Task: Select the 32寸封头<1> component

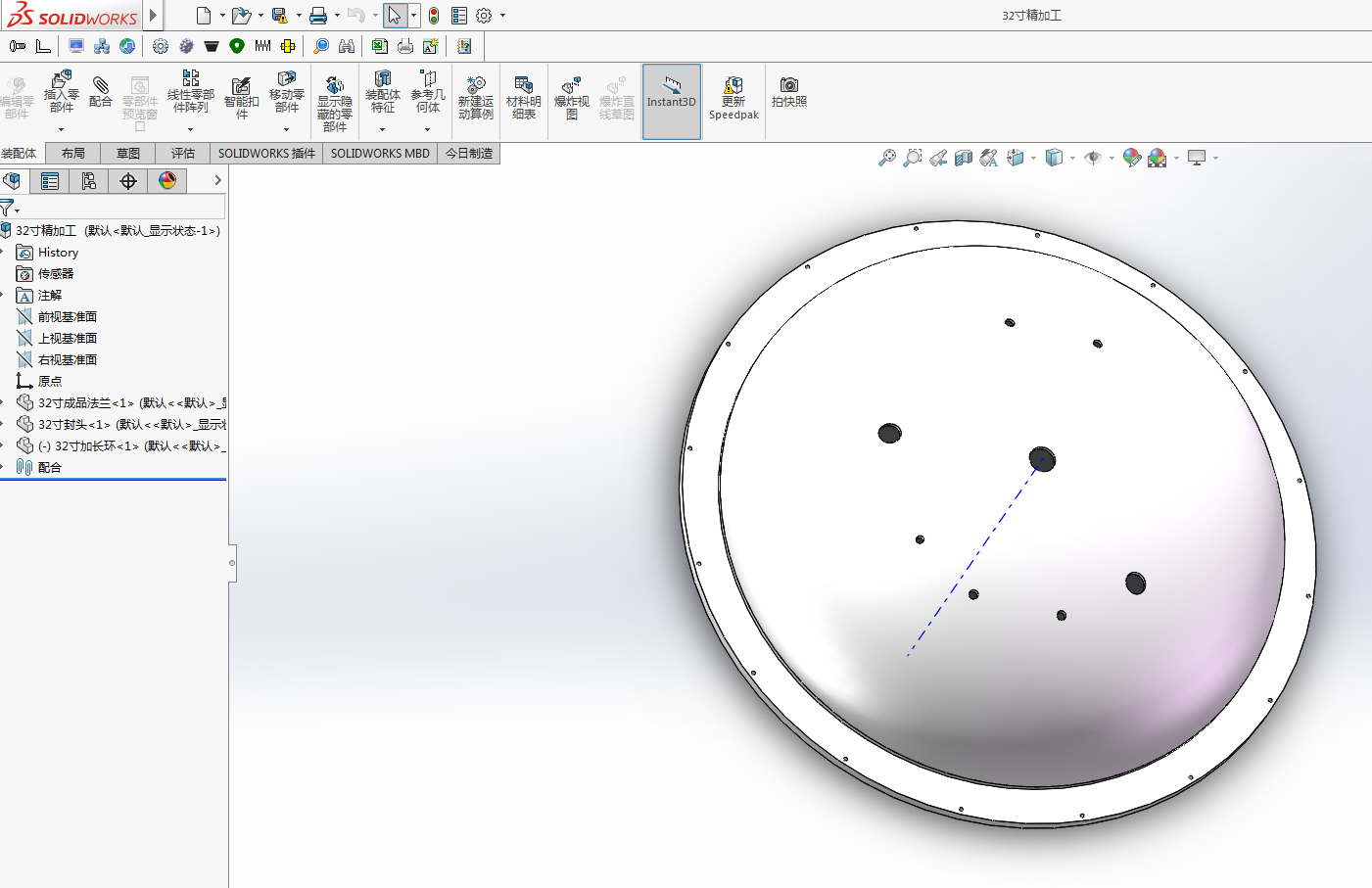Action: pyautogui.click(x=121, y=425)
